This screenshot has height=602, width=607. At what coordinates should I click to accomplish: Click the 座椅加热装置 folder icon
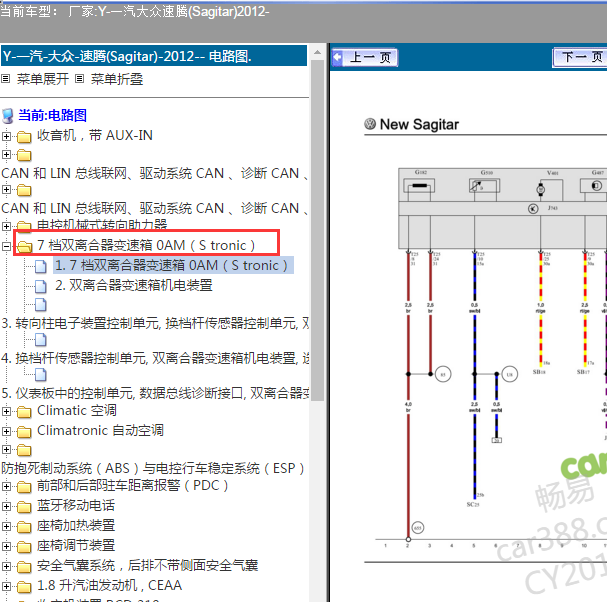24,527
